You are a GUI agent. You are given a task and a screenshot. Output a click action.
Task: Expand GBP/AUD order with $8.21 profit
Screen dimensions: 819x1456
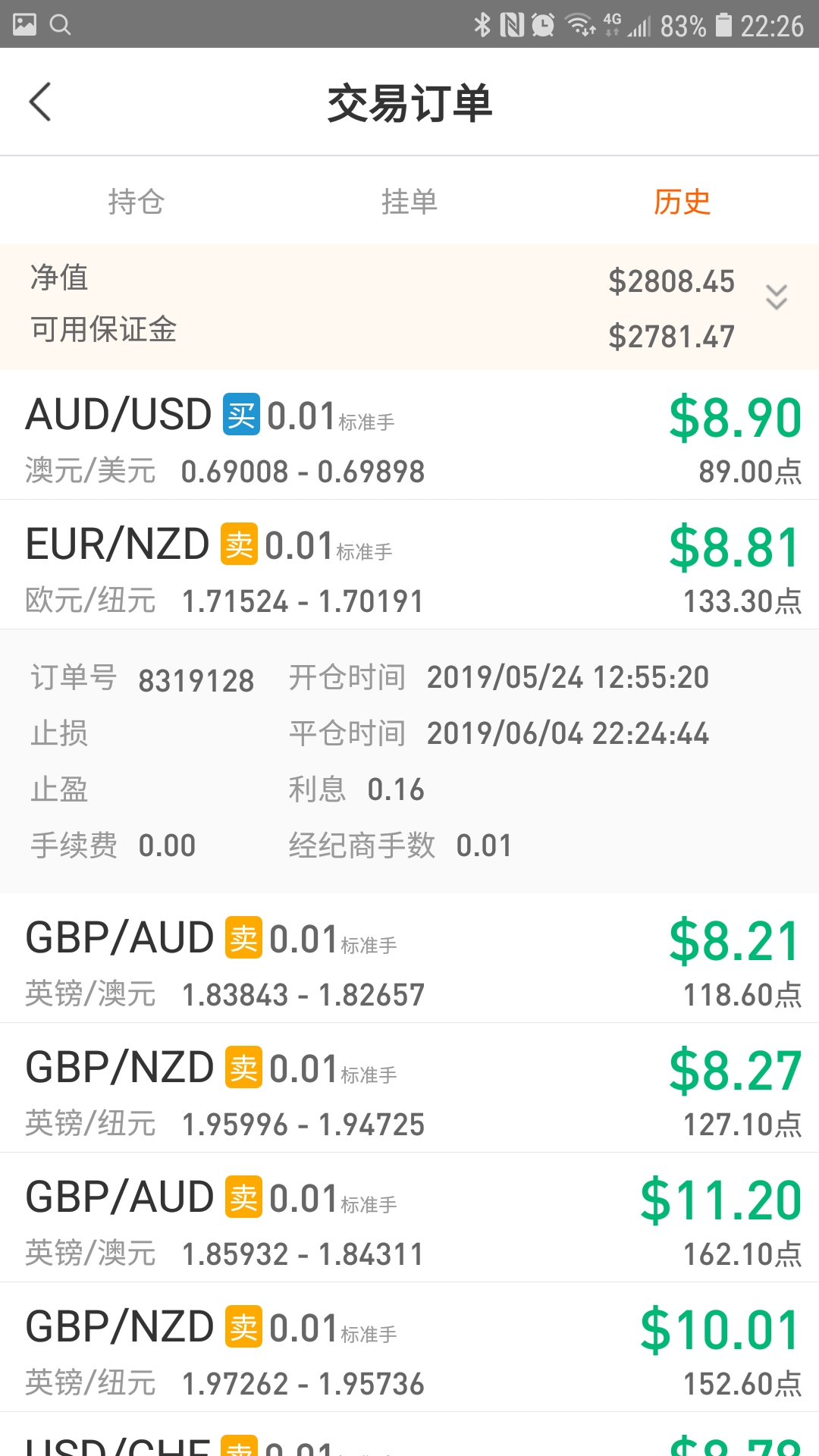click(x=409, y=959)
